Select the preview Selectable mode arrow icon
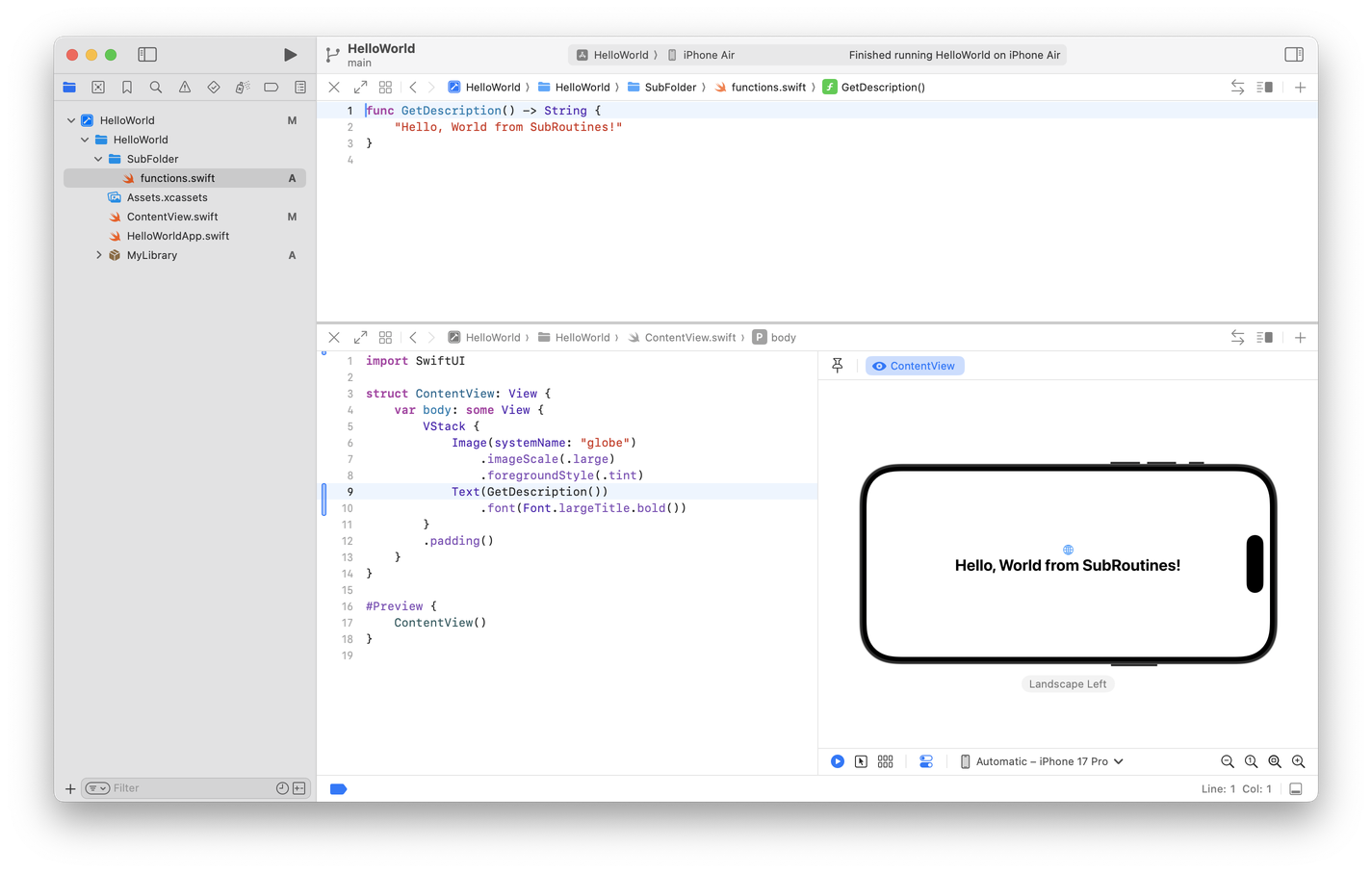This screenshot has height=873, width=1372. point(861,761)
